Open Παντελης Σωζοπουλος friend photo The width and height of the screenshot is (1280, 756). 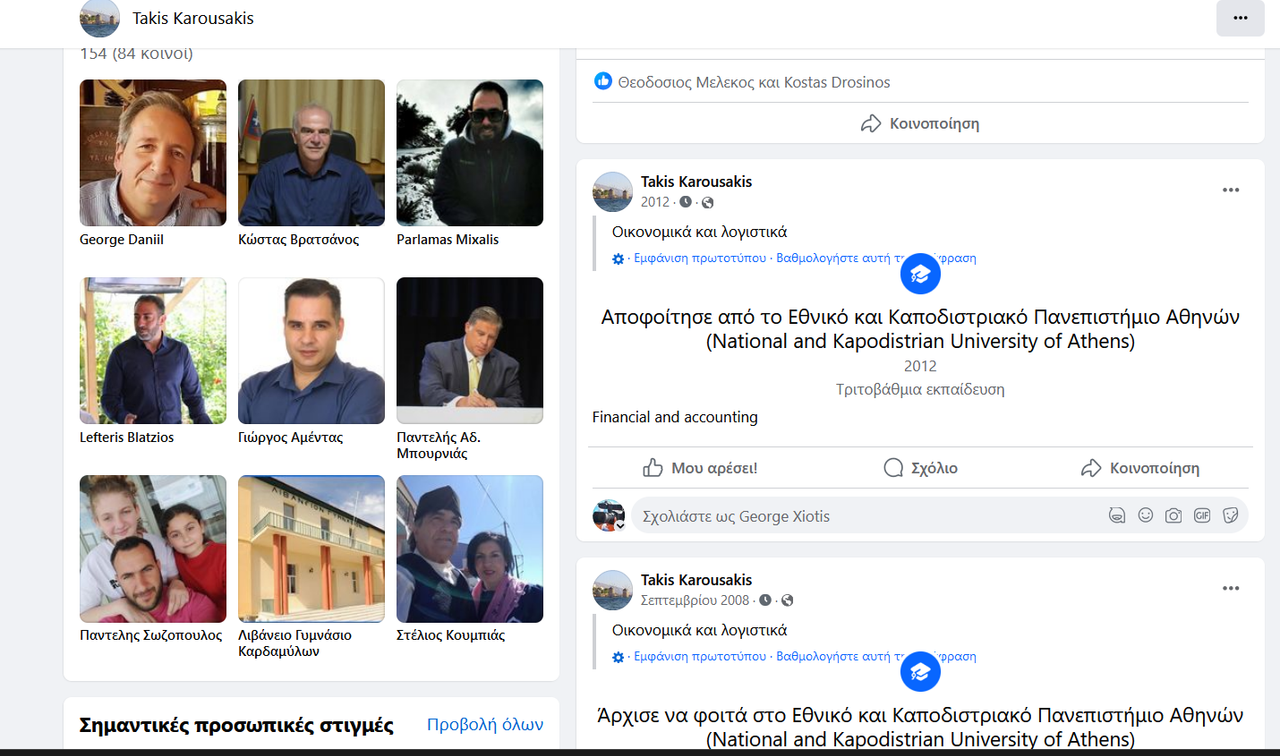click(153, 549)
